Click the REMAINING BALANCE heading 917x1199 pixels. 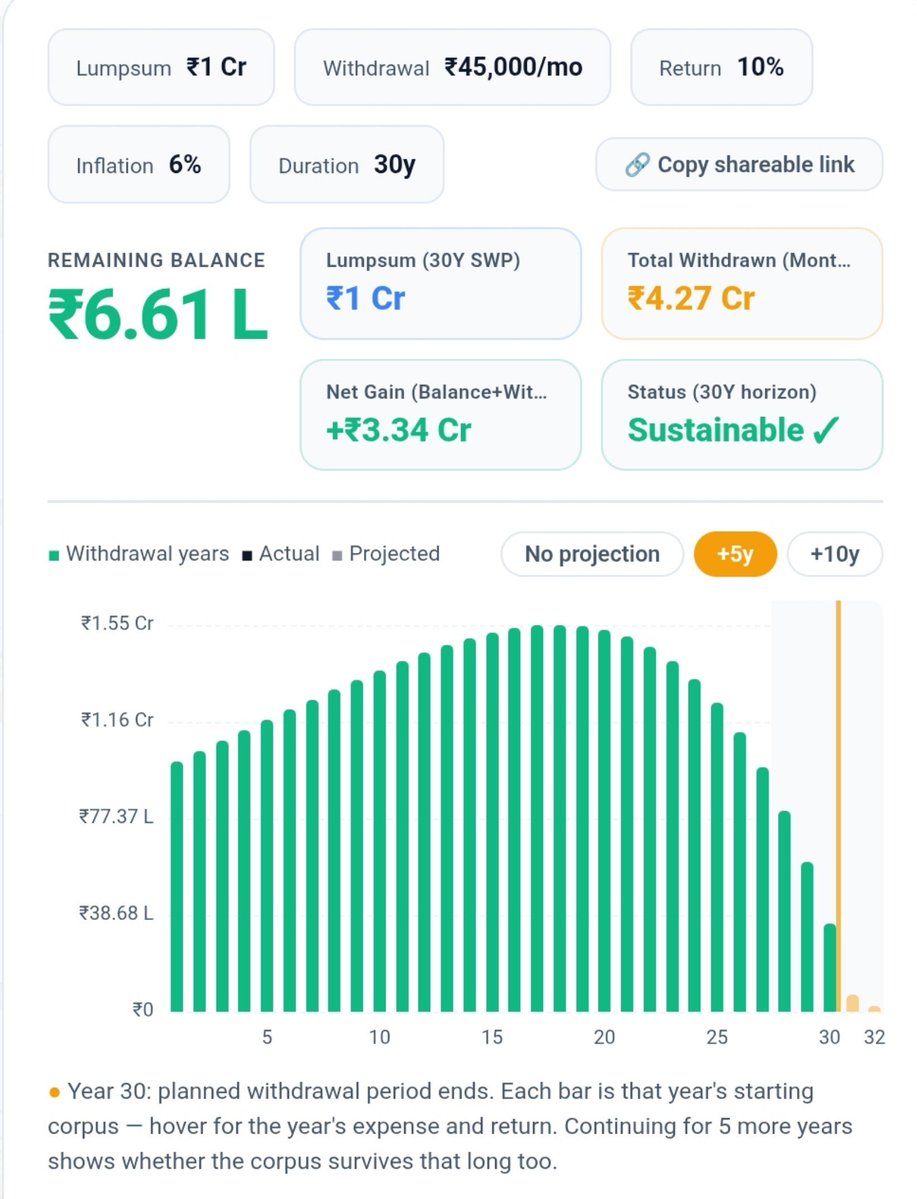click(x=156, y=260)
